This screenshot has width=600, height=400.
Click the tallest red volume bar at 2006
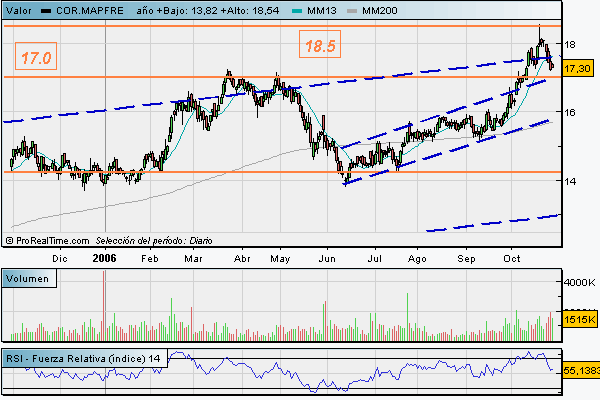click(104, 306)
